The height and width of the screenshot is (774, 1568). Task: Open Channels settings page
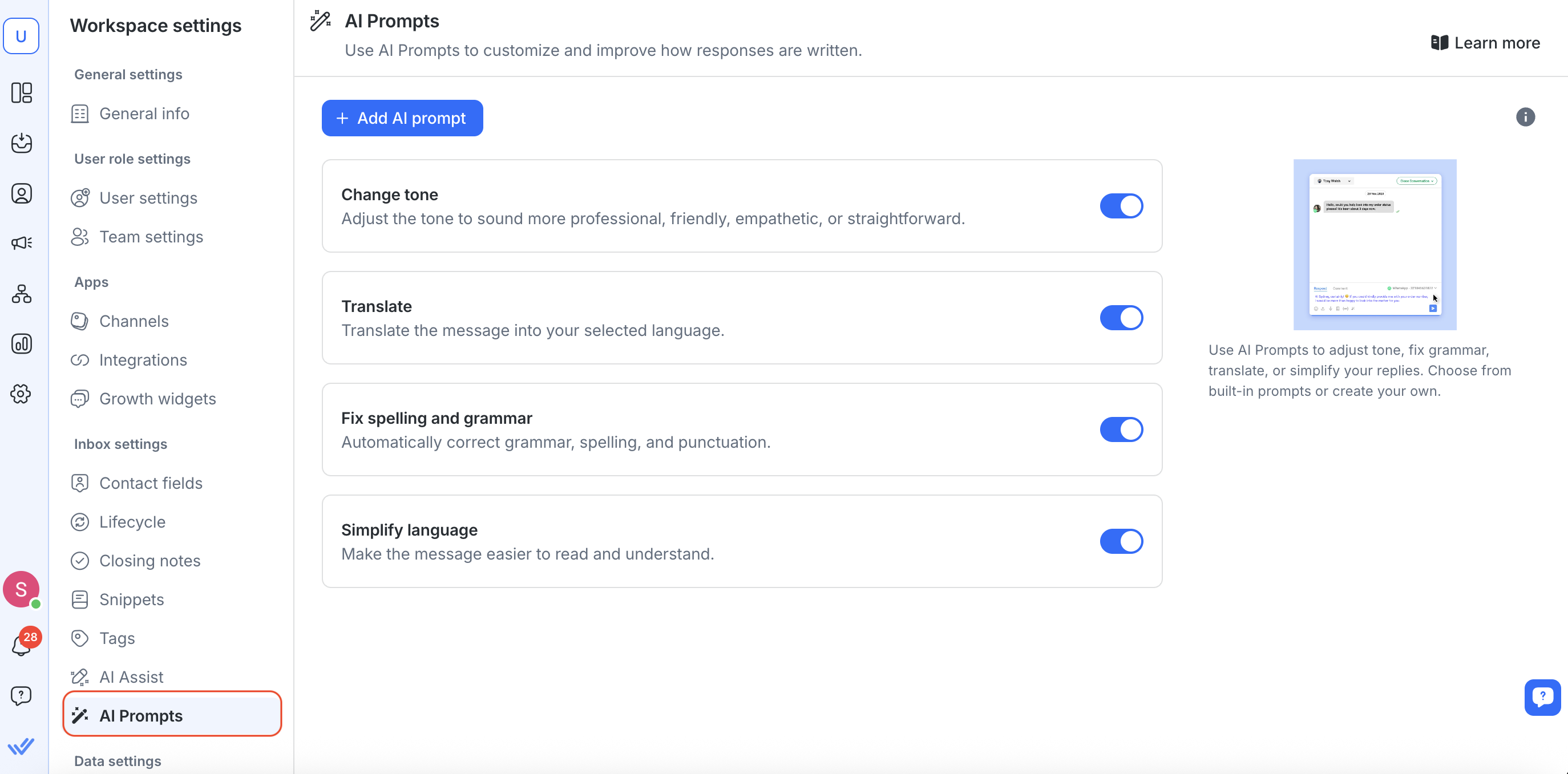[134, 321]
